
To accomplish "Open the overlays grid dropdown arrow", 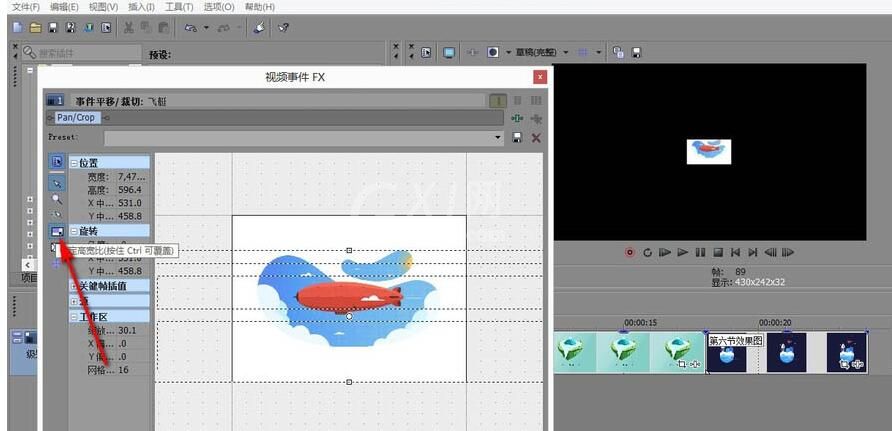I will coord(598,52).
